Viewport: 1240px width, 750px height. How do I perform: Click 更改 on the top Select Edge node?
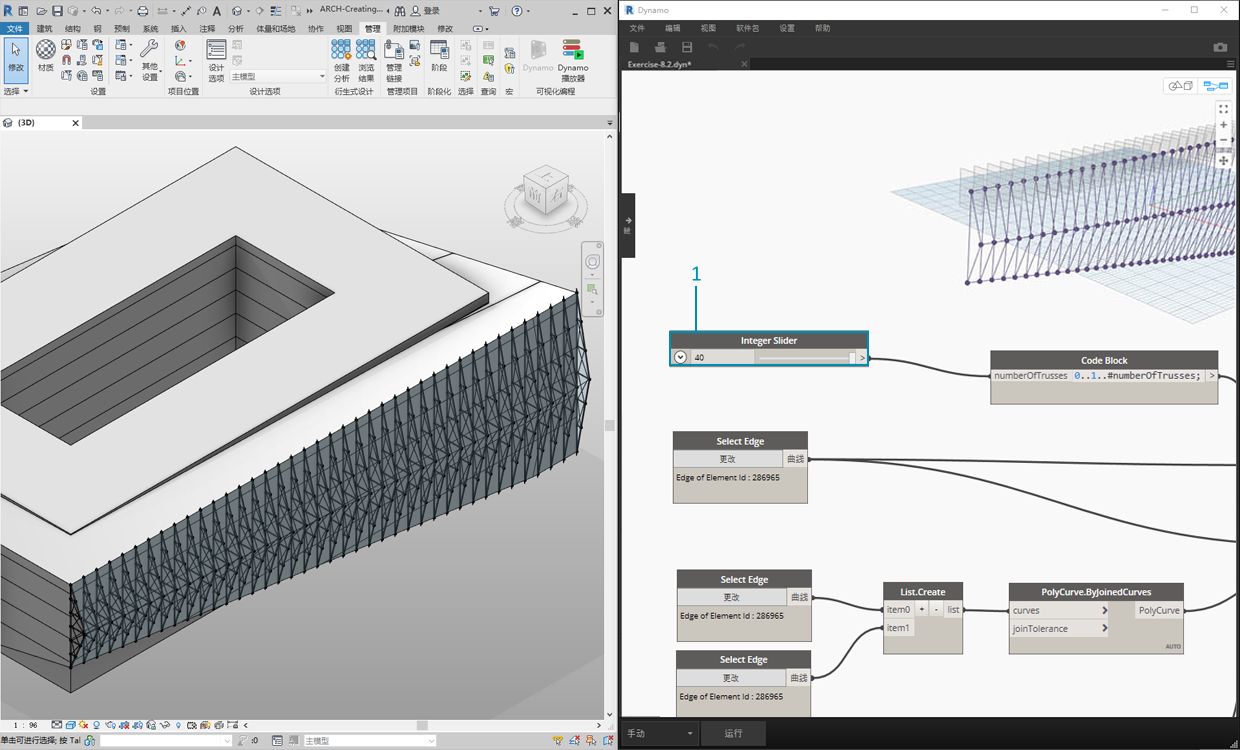point(728,459)
